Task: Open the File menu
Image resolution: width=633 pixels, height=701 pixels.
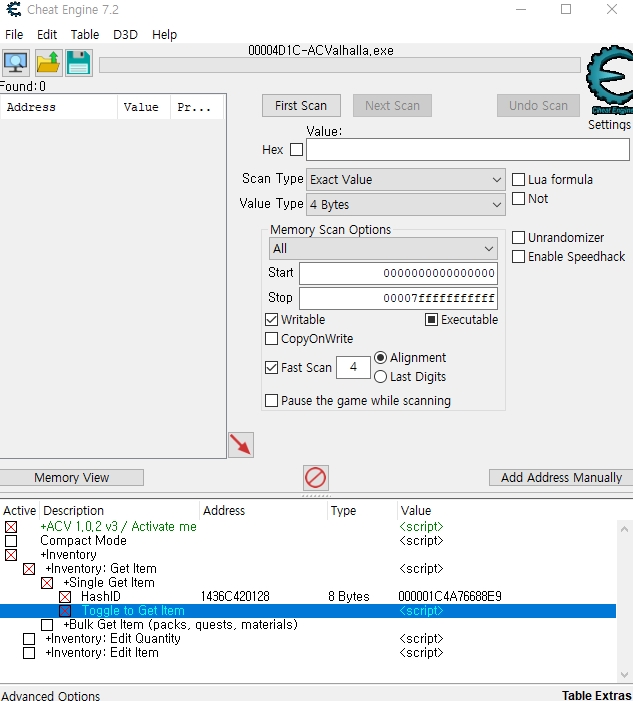Action: (14, 34)
